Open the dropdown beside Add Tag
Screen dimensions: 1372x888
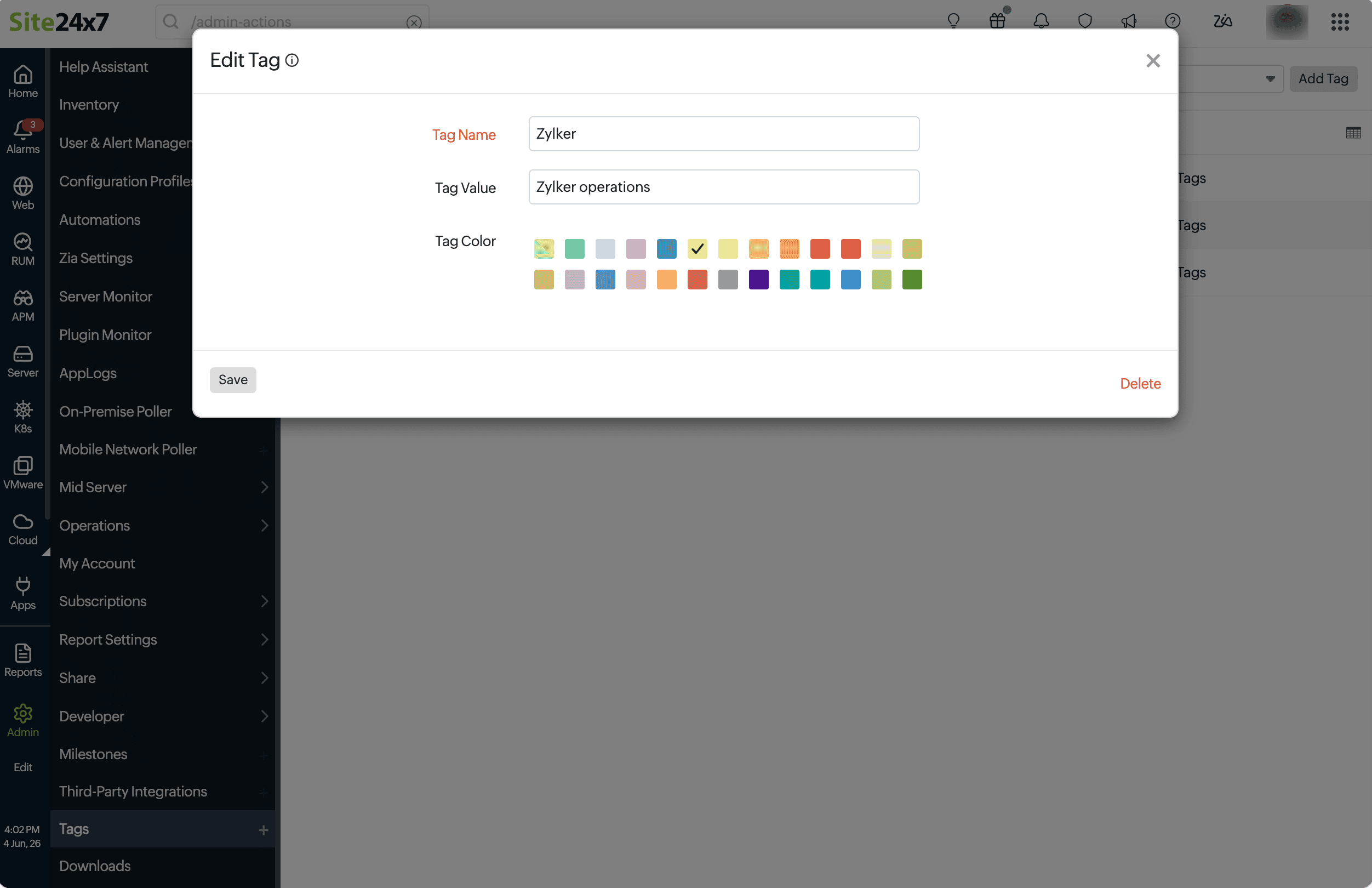[1270, 79]
